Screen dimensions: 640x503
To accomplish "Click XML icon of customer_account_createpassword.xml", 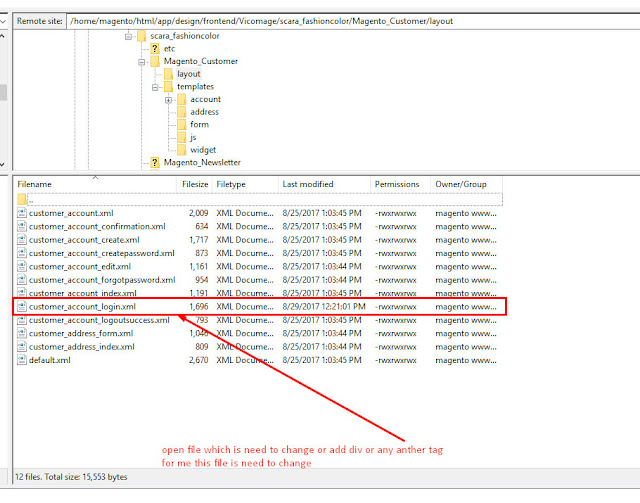I will [x=22, y=254].
